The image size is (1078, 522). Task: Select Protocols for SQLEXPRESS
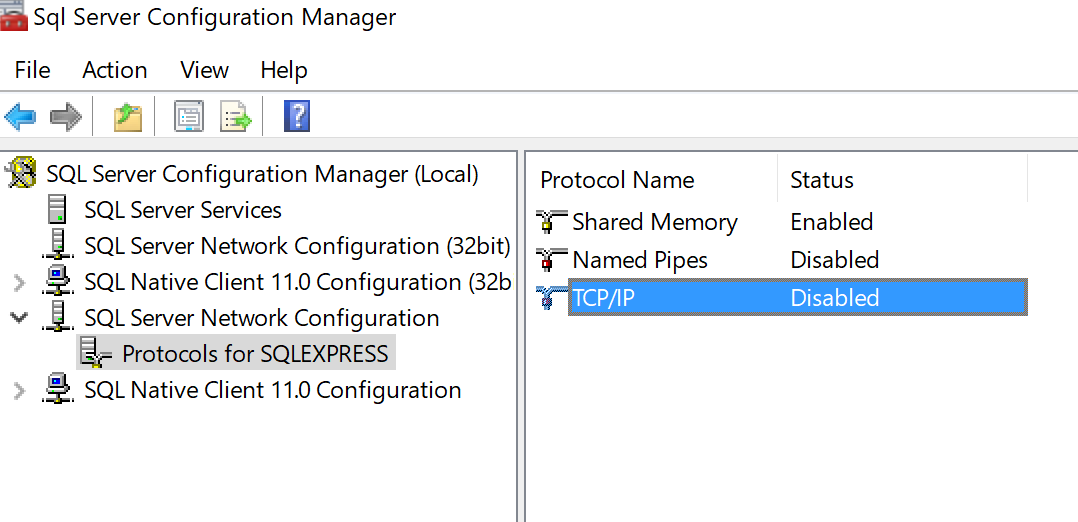coord(255,354)
